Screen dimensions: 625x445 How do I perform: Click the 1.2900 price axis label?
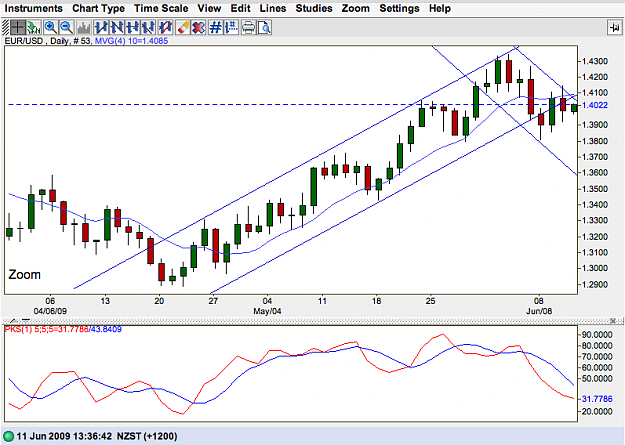(x=595, y=284)
